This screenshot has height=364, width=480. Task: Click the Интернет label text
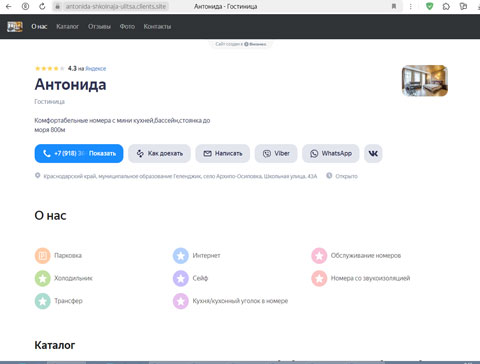click(x=206, y=256)
